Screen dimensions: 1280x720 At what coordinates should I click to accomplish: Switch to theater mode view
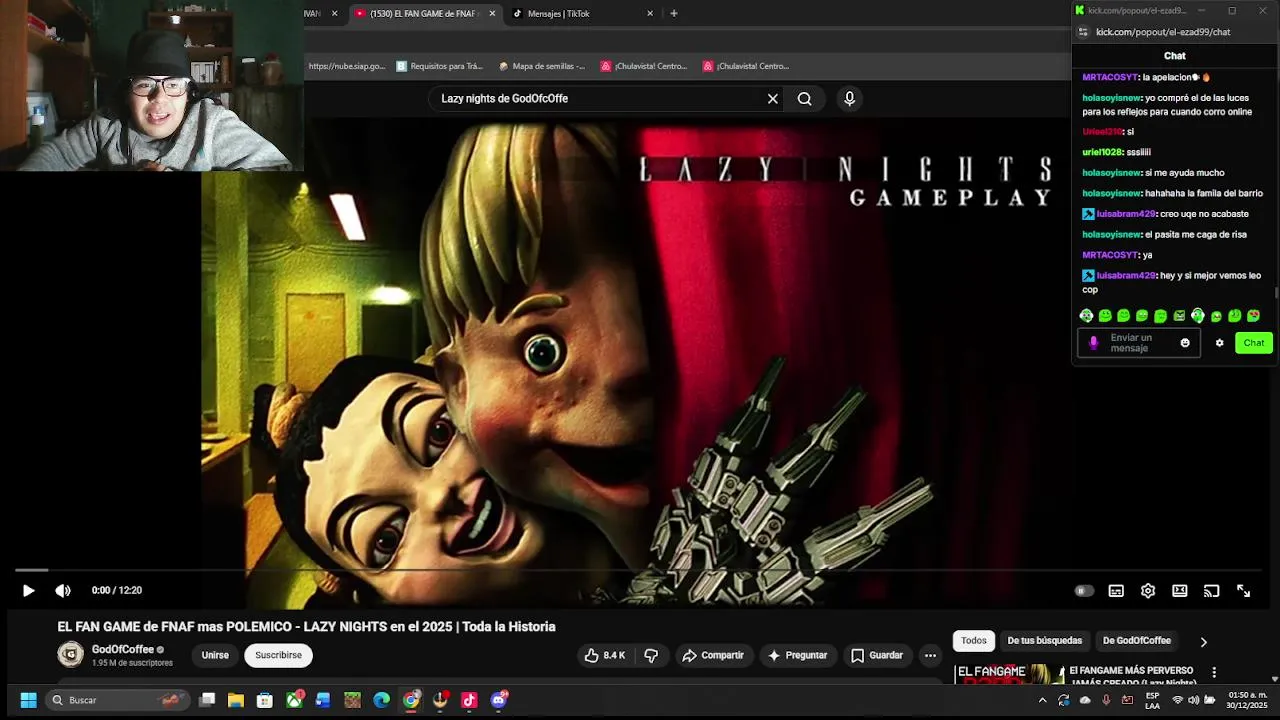[1180, 591]
